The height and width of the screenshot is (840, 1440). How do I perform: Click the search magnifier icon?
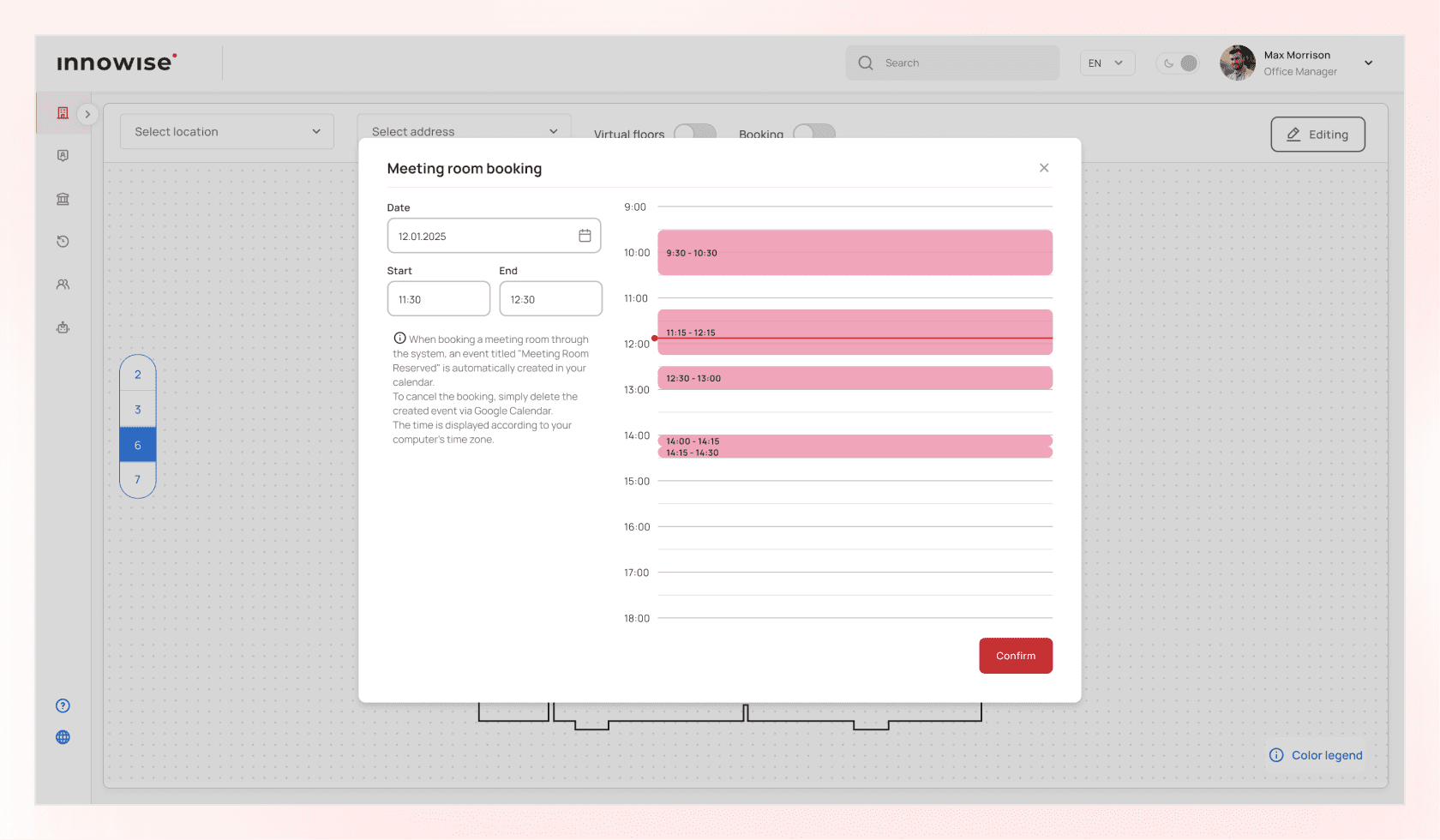866,63
